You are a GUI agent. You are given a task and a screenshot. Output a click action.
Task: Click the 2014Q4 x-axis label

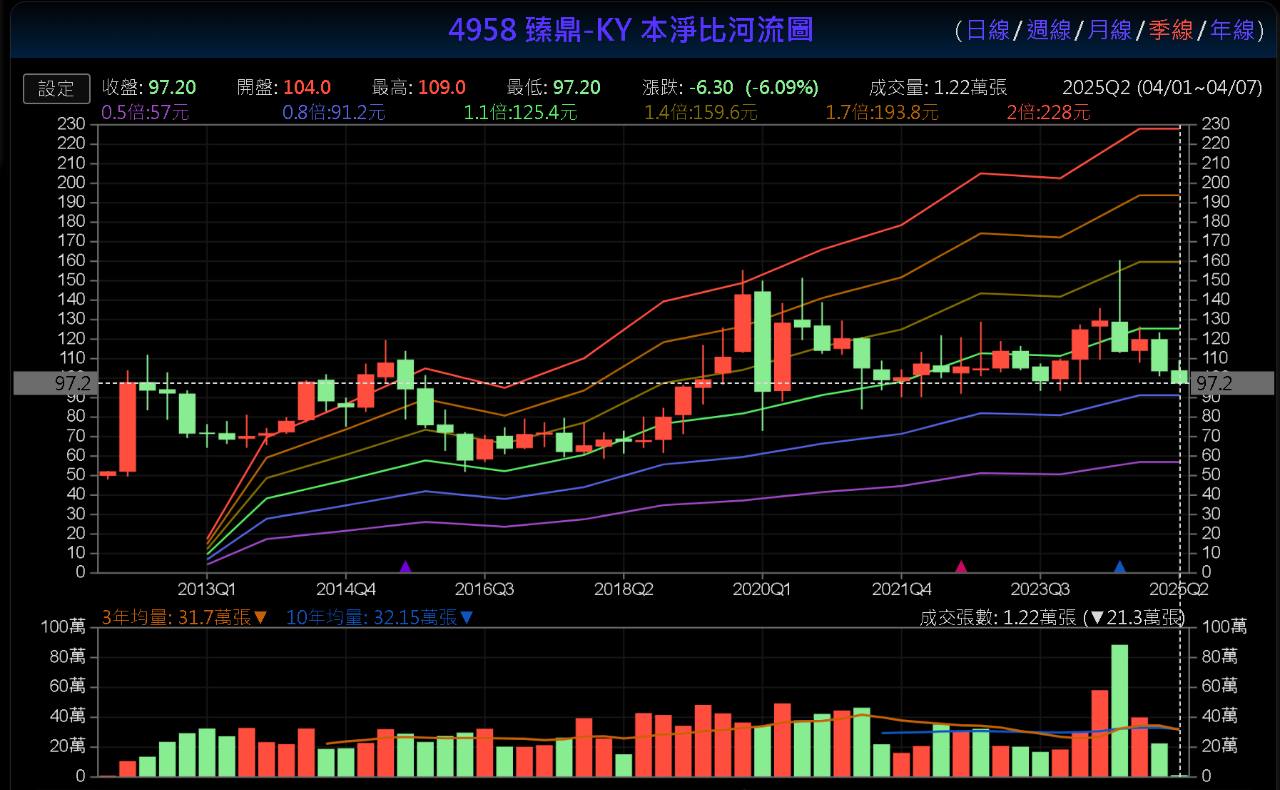[346, 588]
